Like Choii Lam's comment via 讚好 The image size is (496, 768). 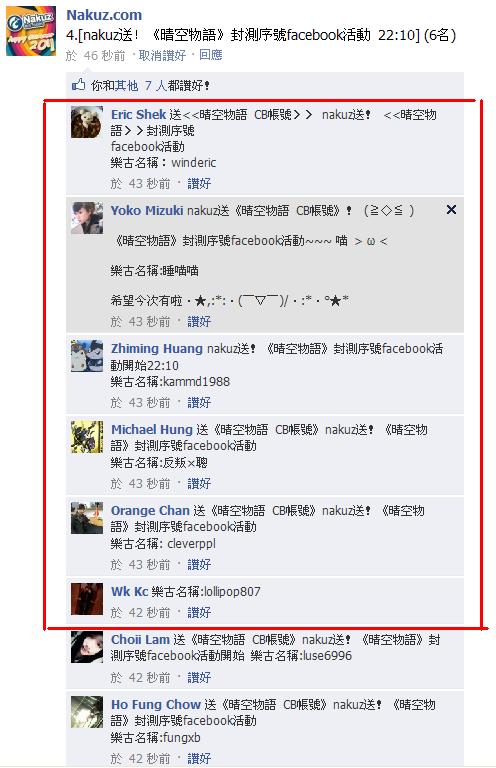coord(199,677)
